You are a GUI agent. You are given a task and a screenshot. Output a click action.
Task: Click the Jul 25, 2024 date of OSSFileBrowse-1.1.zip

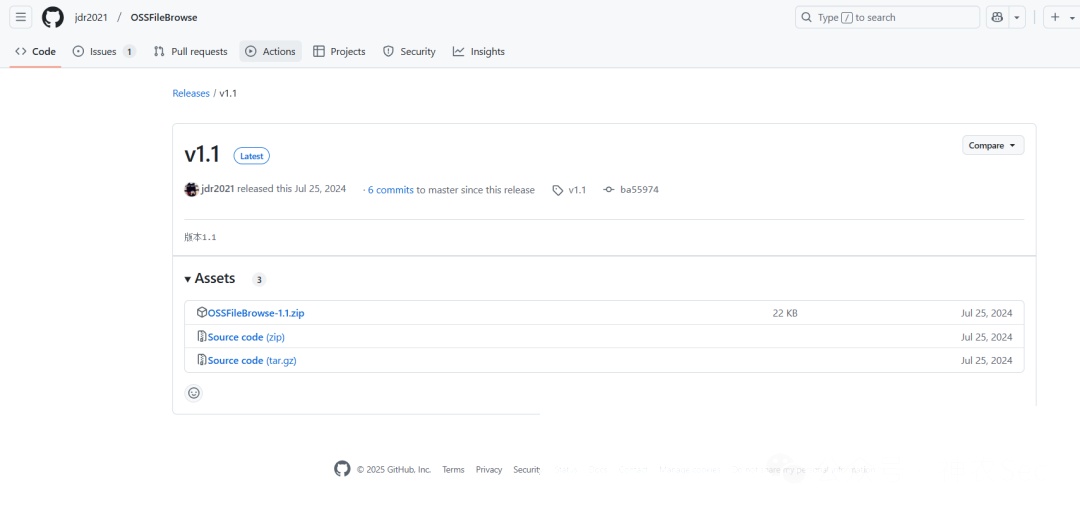(x=987, y=313)
